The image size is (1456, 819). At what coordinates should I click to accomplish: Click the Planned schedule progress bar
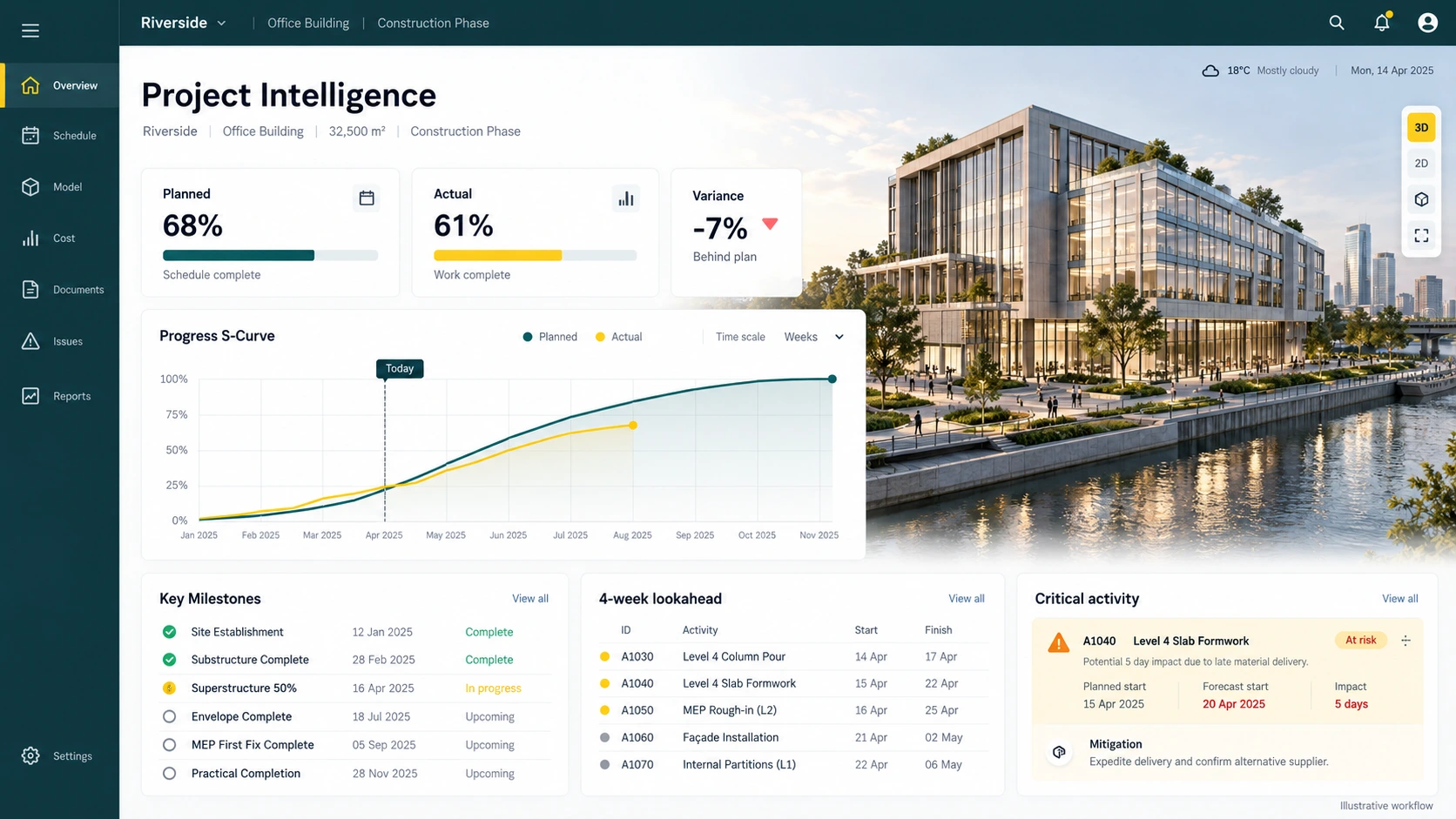[270, 255]
